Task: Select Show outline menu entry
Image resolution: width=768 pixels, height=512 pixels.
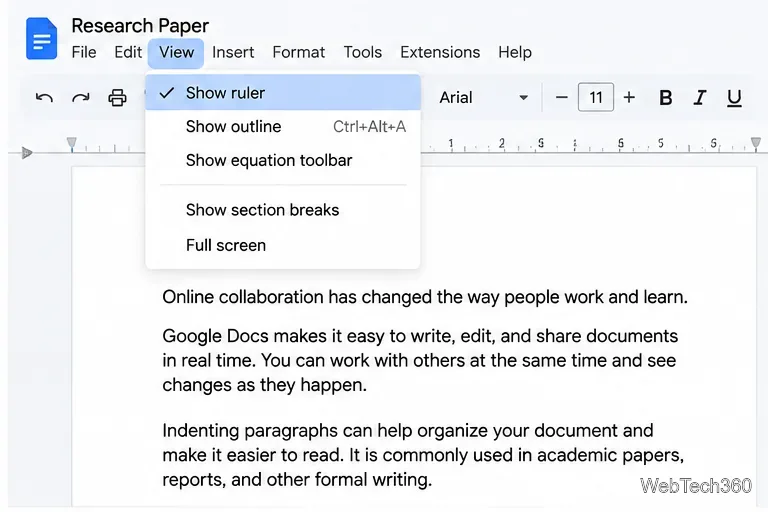Action: tap(283, 126)
